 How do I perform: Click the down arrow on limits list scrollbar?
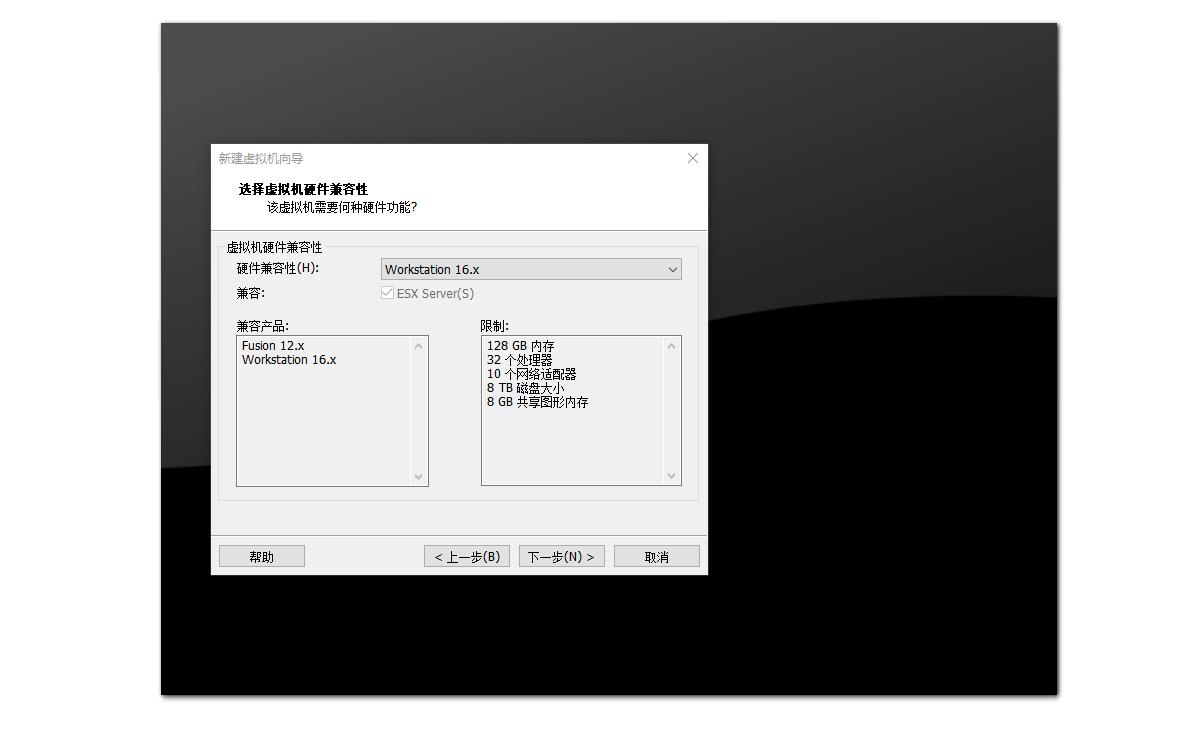671,477
